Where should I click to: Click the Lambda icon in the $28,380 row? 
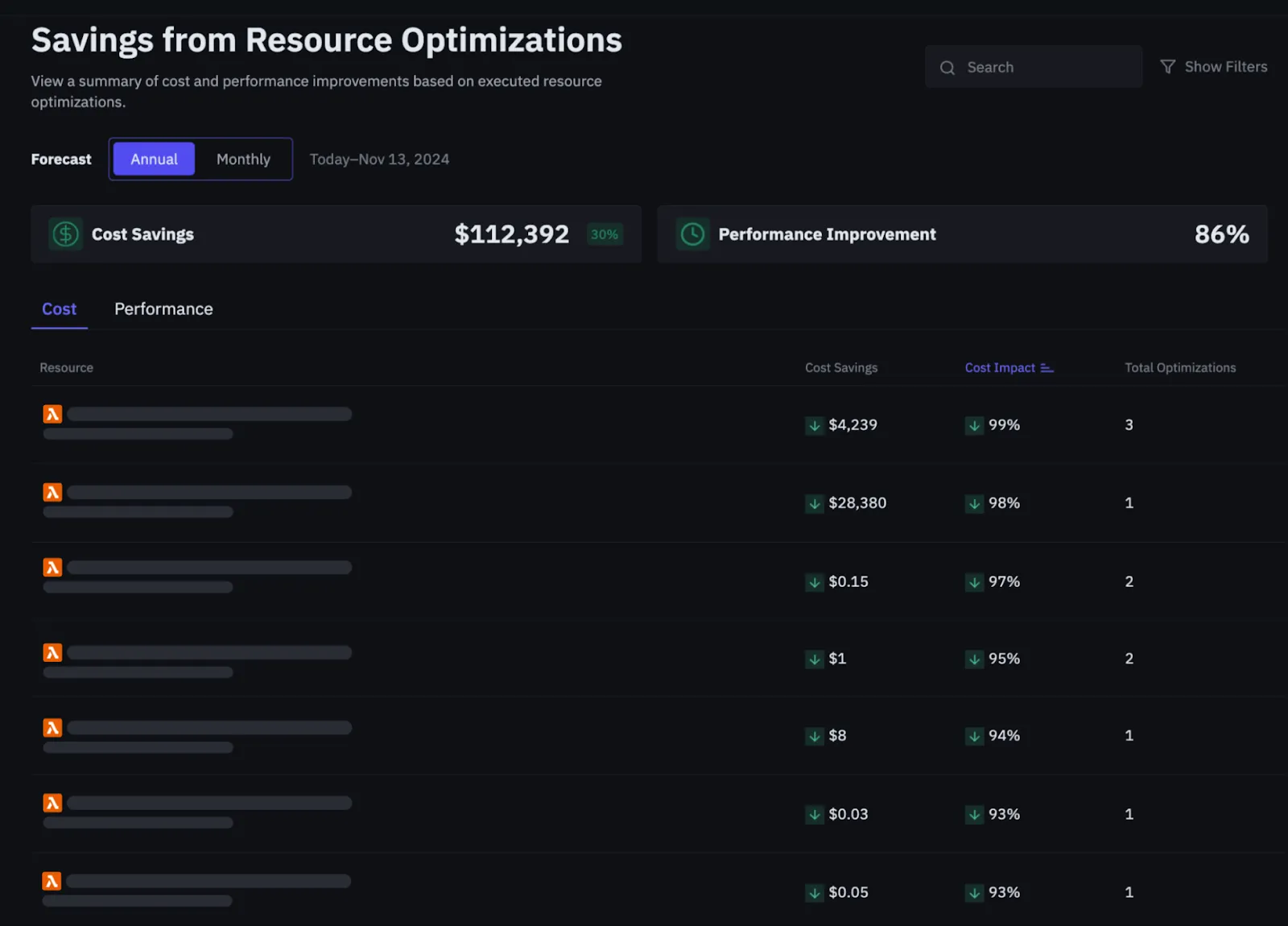52,492
